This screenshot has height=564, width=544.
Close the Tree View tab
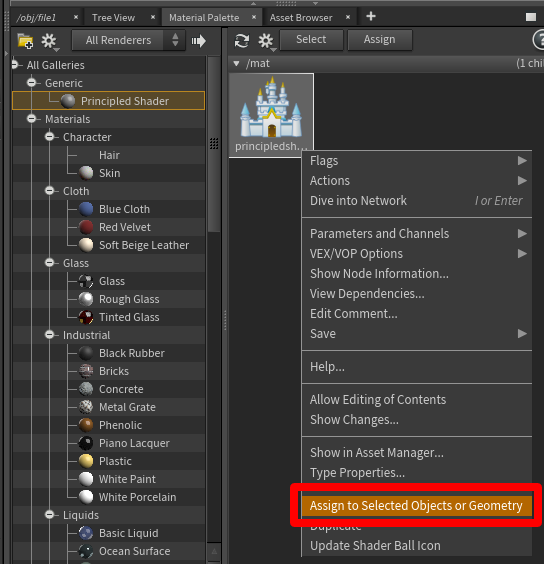pyautogui.click(x=153, y=17)
